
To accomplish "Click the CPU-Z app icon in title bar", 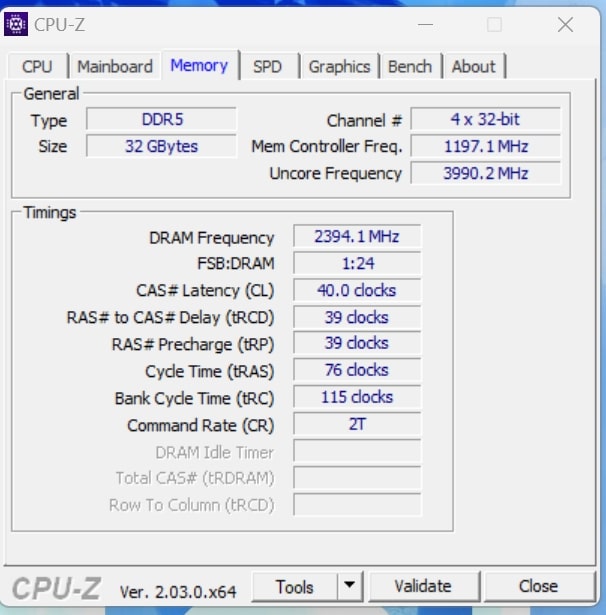I will [x=16, y=24].
